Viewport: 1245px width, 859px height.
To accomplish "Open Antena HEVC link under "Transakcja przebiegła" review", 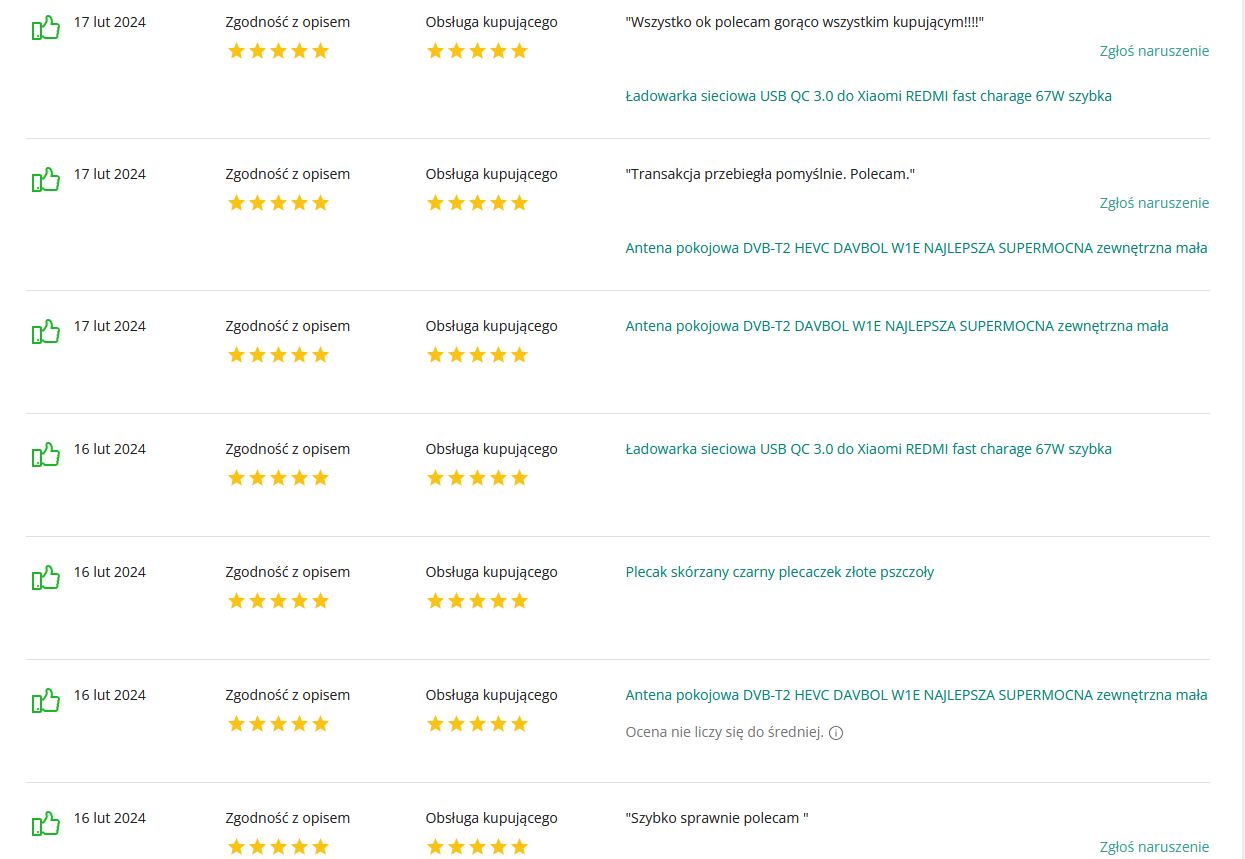I will pyautogui.click(x=916, y=248).
